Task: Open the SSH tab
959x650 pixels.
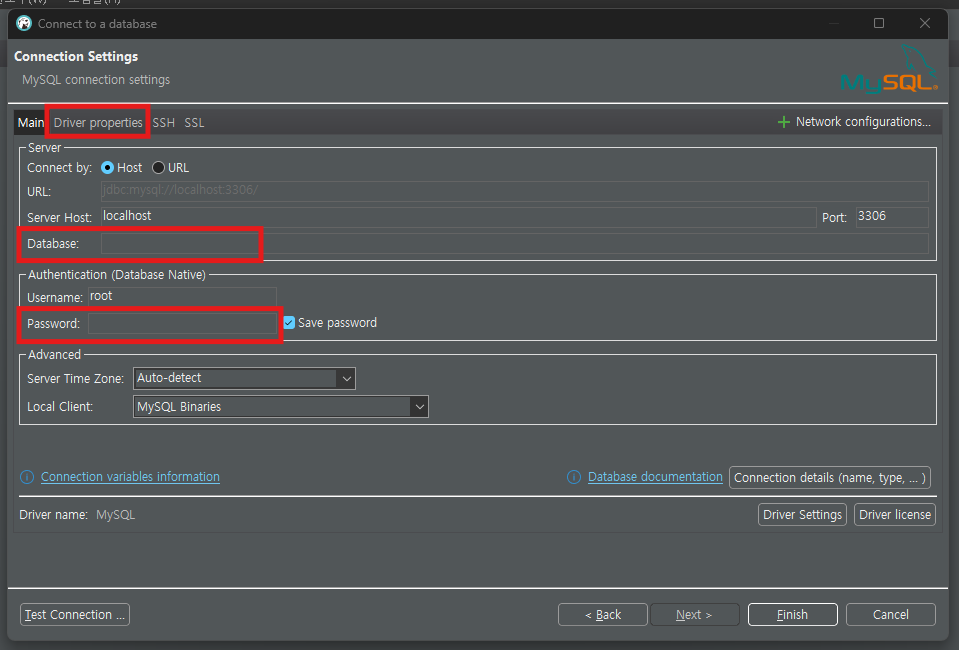Action: 163,122
